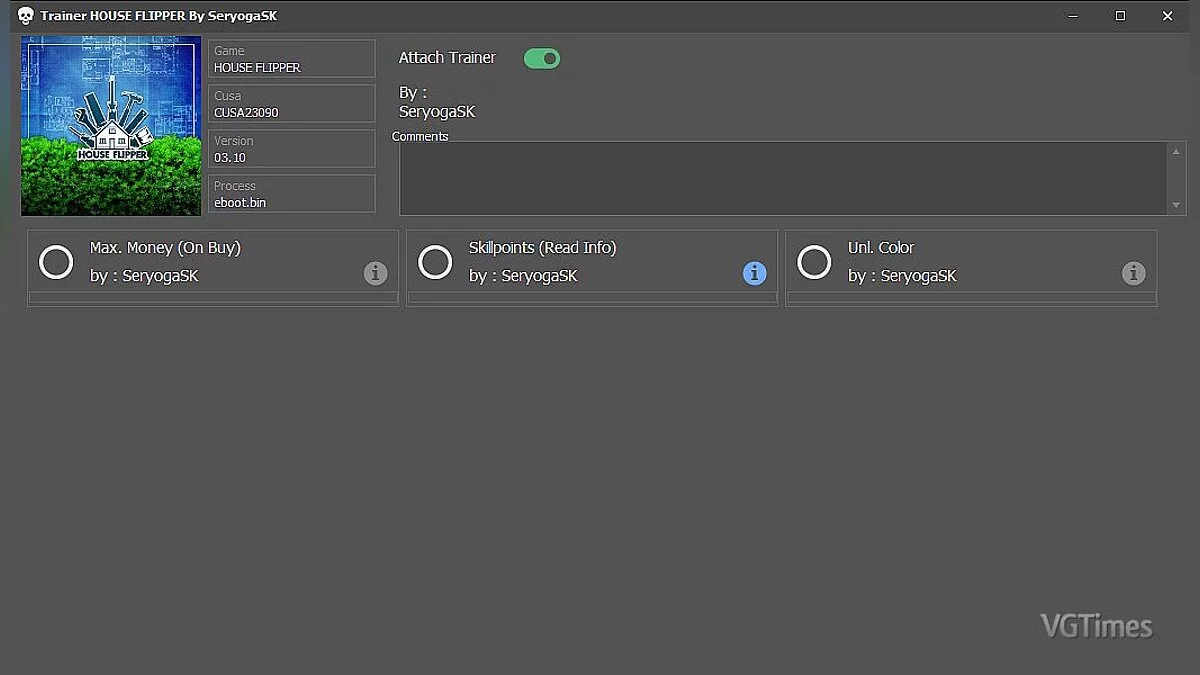The width and height of the screenshot is (1200, 675).
Task: Turn on the Unl. Color cheat circle
Action: [x=814, y=262]
